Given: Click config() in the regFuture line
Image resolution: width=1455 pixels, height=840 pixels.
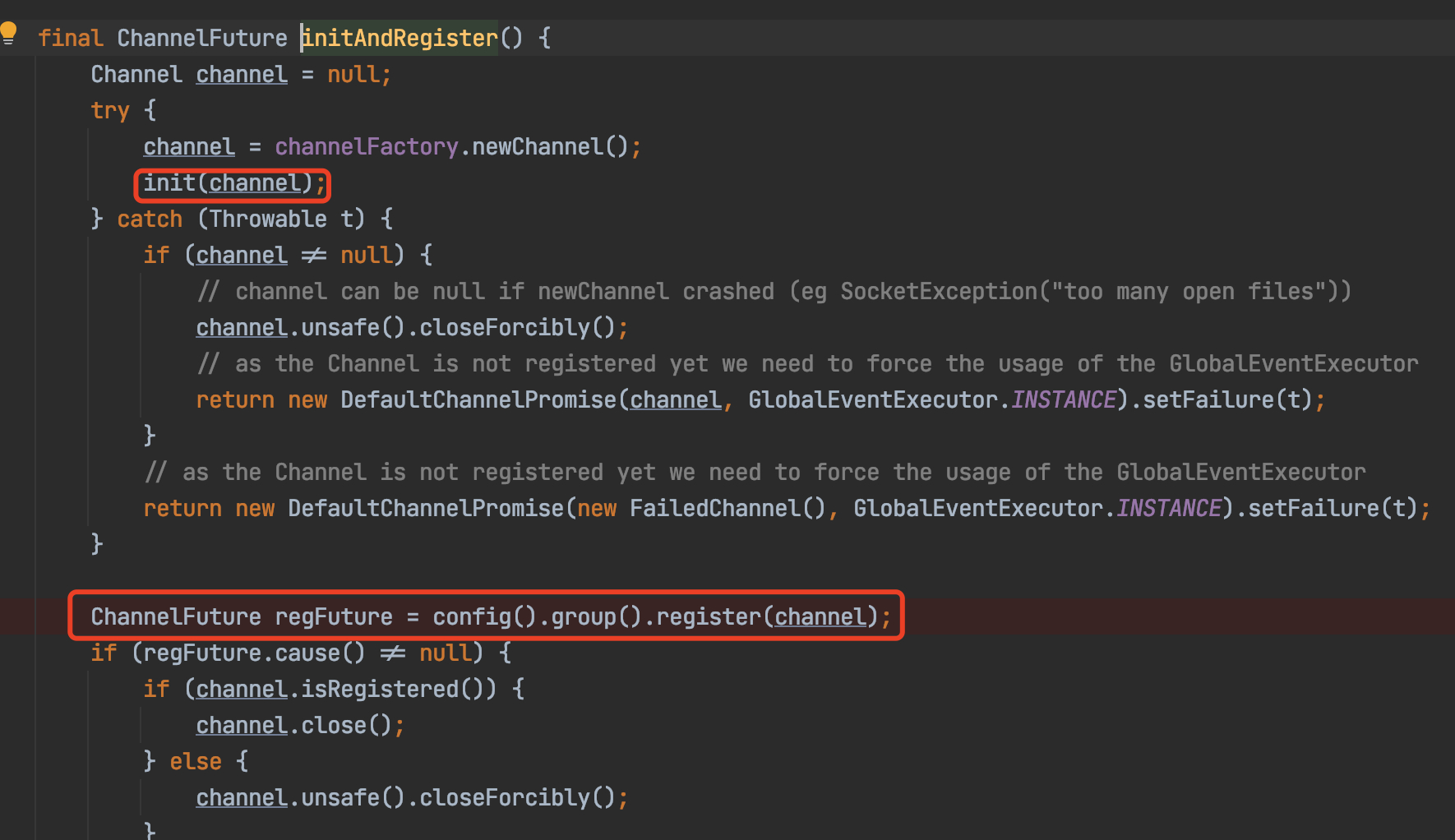Looking at the screenshot, I should coord(485,616).
